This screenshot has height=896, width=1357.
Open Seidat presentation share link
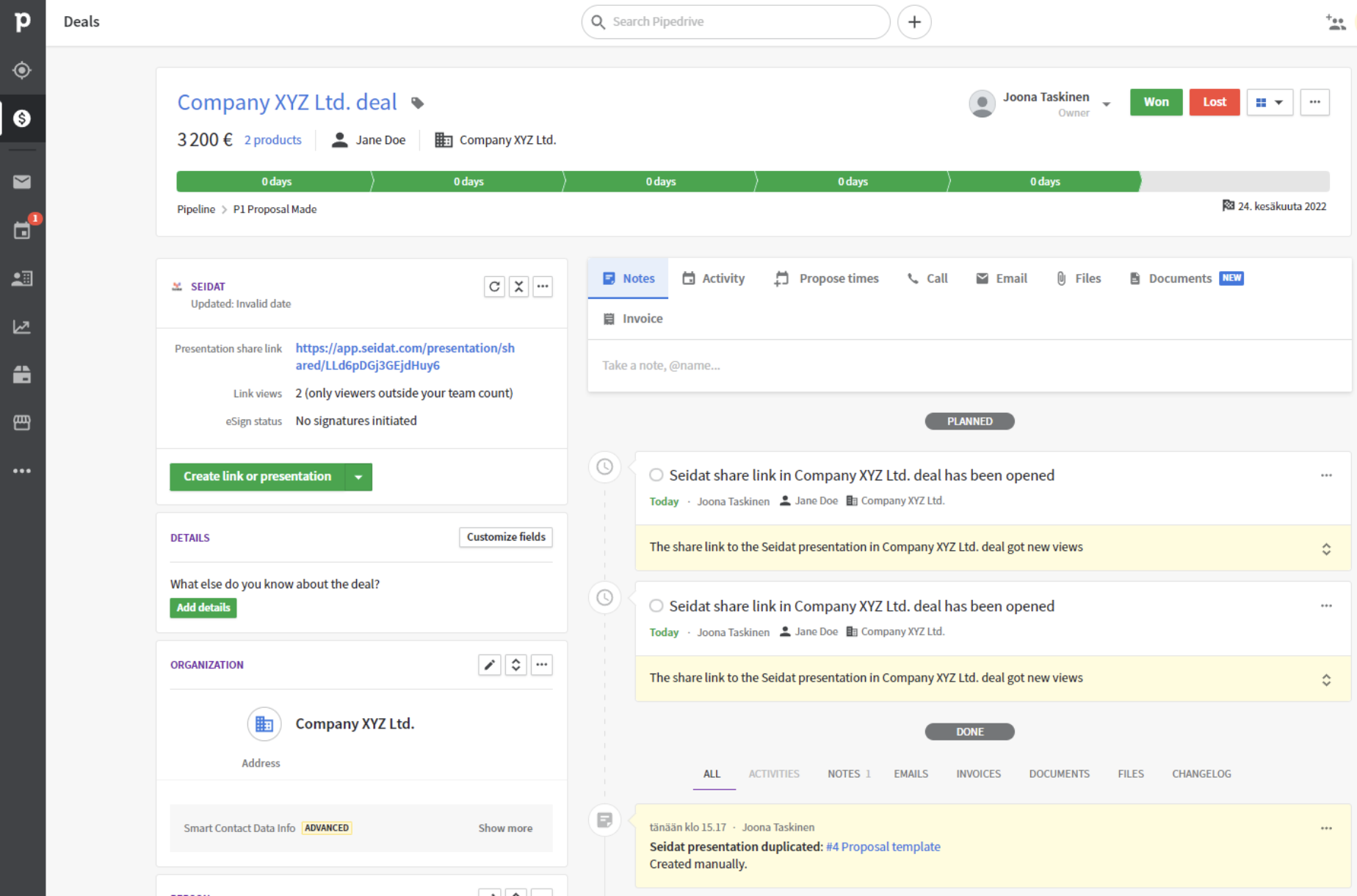[405, 357]
